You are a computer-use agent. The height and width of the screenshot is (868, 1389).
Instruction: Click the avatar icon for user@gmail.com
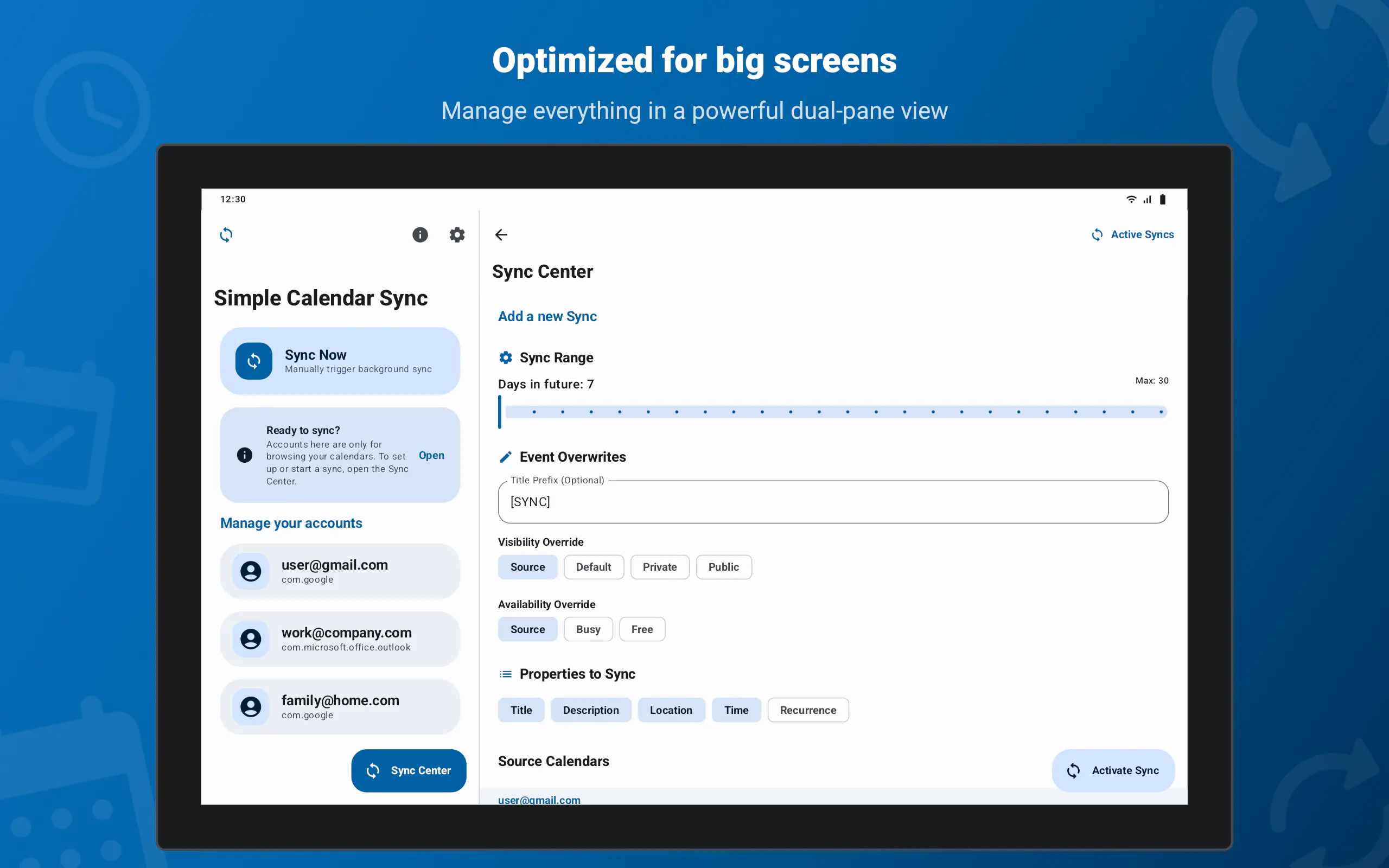(x=251, y=571)
